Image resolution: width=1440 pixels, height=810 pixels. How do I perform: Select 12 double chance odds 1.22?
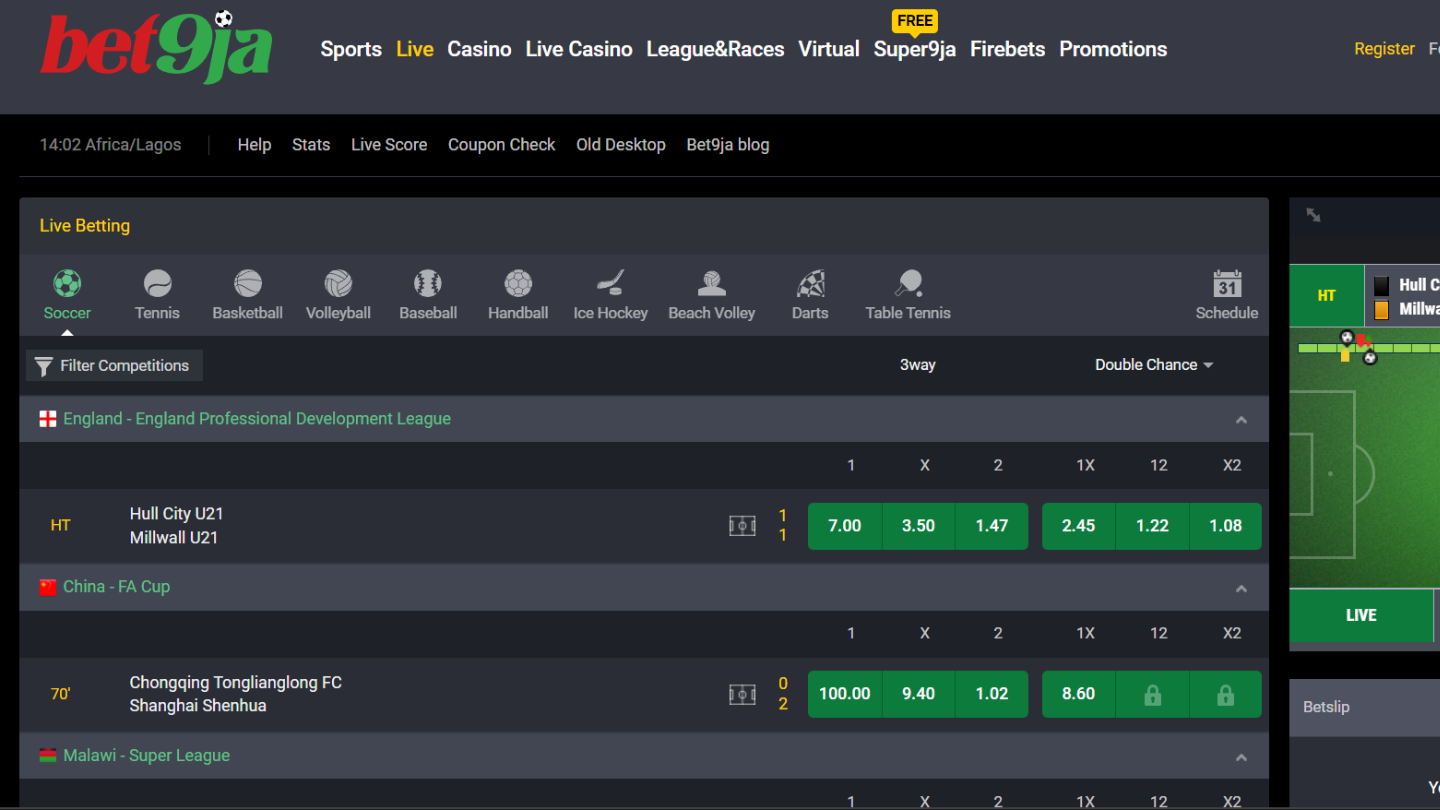coord(1152,526)
